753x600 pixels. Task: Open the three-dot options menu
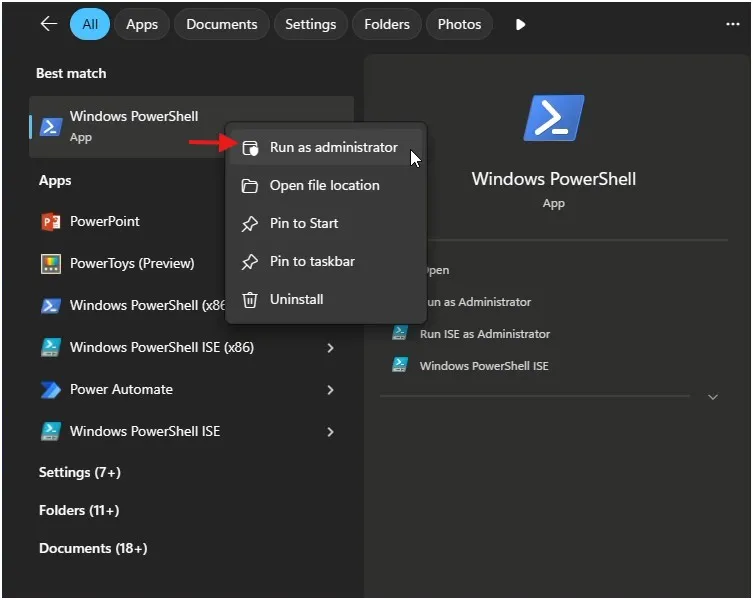732,24
